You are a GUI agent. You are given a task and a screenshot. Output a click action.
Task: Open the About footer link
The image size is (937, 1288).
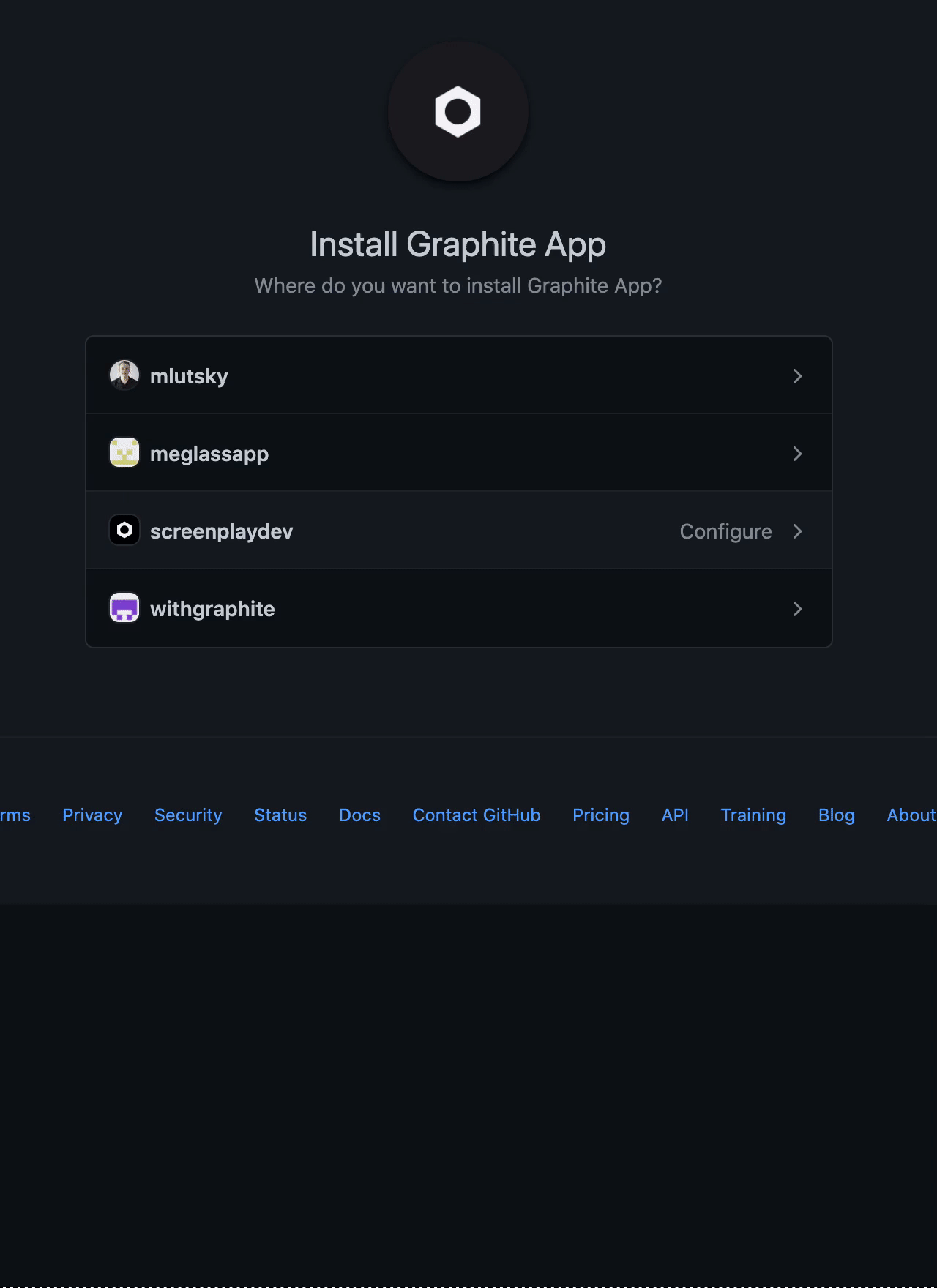click(911, 815)
